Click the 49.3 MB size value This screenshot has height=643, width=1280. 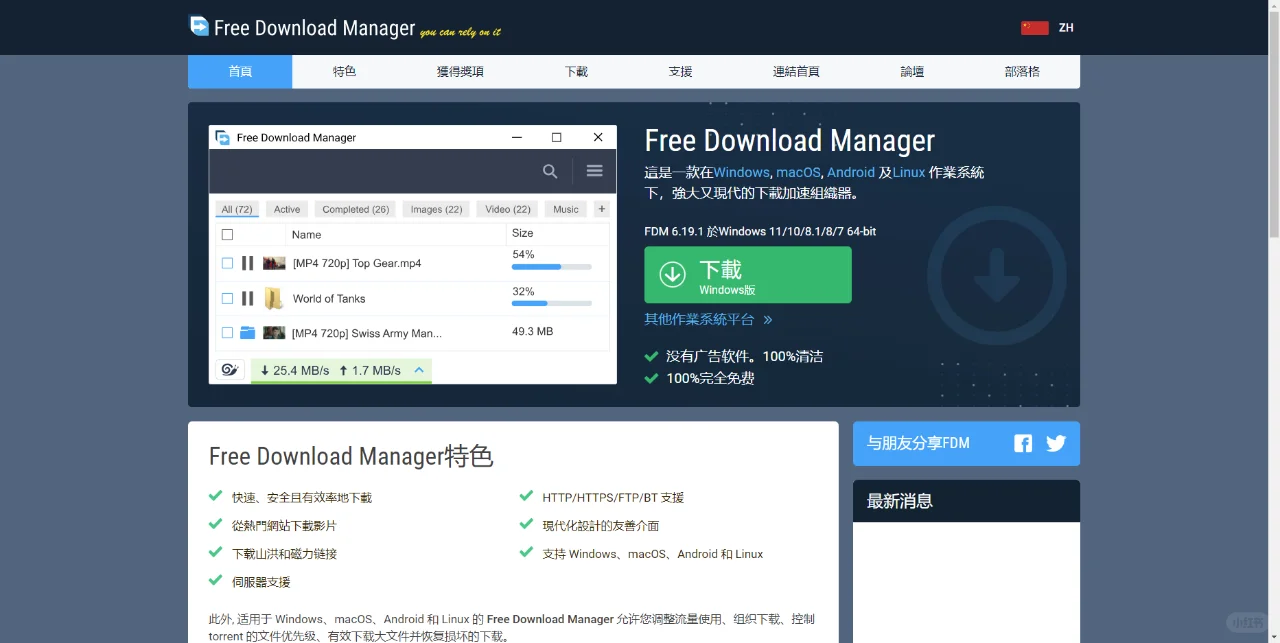532,331
